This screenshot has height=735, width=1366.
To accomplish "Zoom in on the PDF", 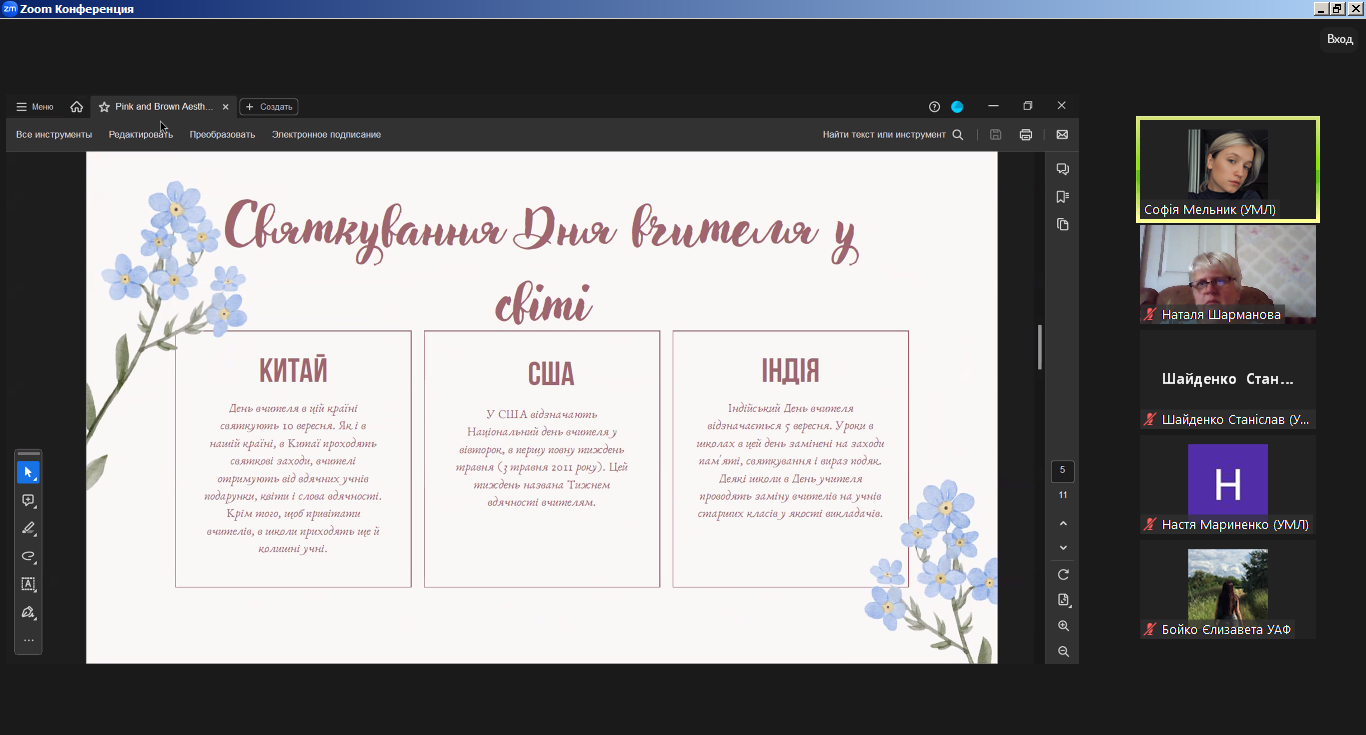I will pyautogui.click(x=1063, y=626).
